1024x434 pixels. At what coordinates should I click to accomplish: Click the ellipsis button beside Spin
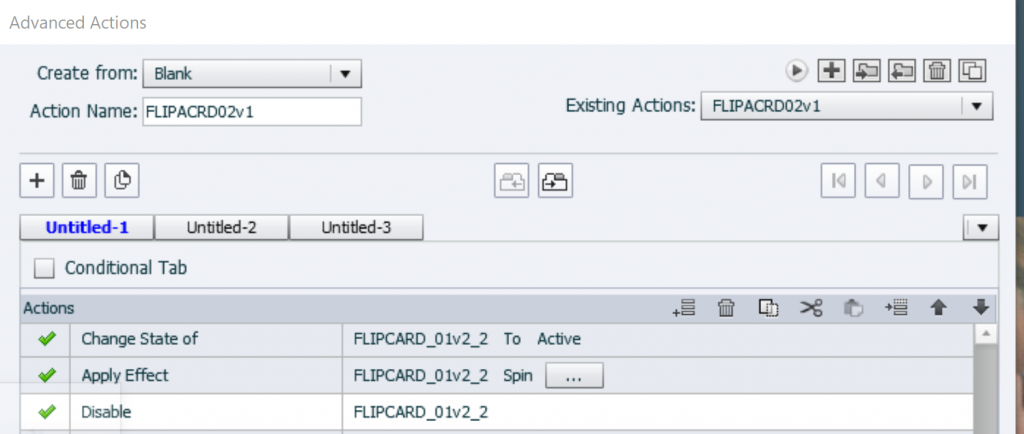574,376
